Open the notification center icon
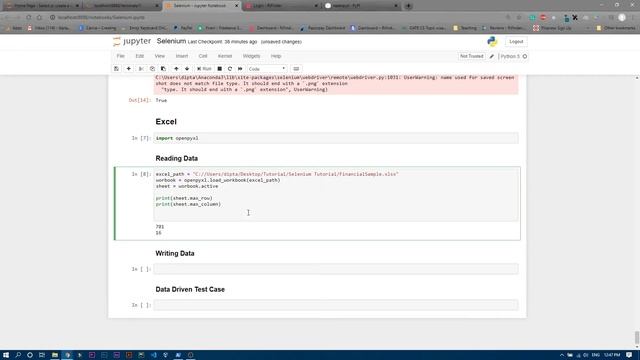This screenshot has height=360, width=640. click(629, 355)
